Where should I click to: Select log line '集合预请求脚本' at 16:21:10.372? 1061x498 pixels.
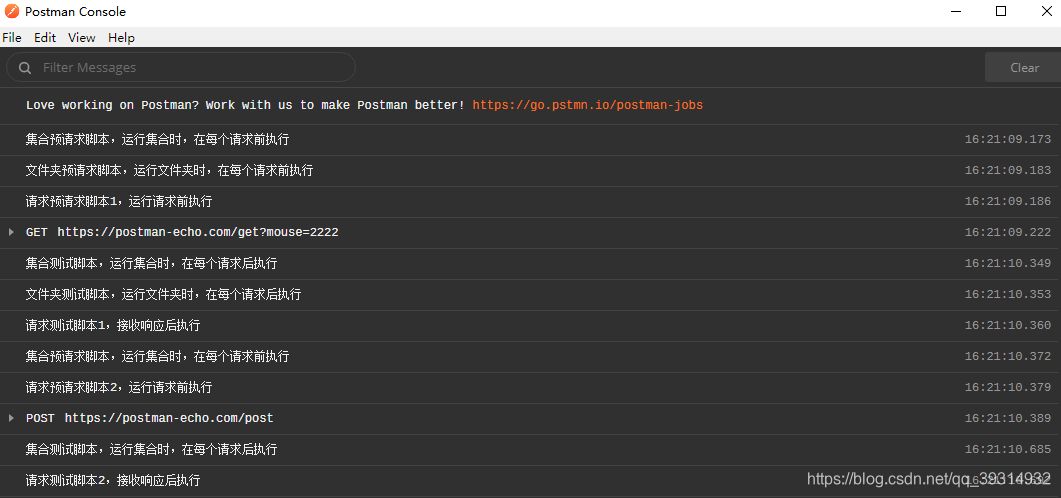pyautogui.click(x=530, y=356)
